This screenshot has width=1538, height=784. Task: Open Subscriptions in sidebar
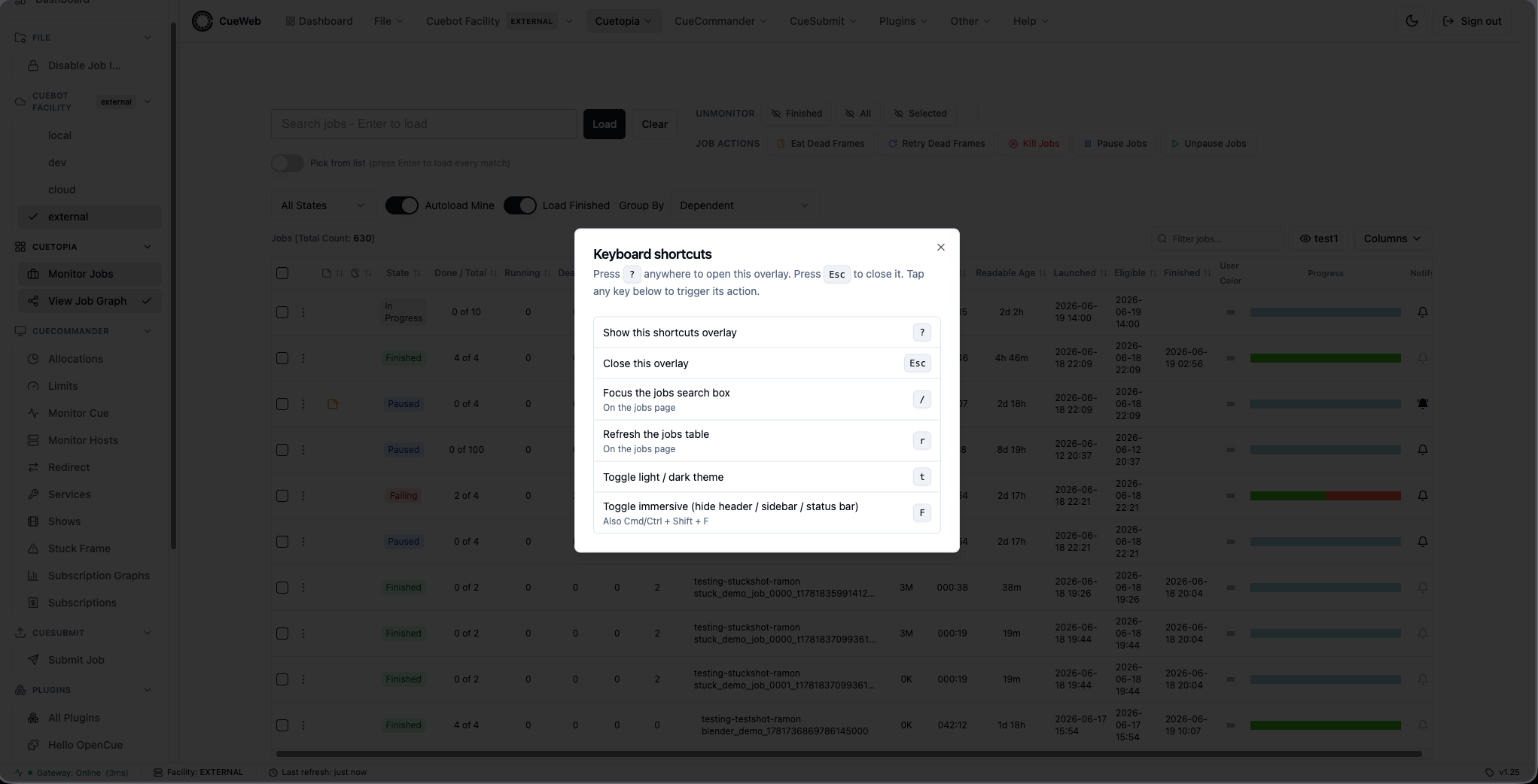90,603
